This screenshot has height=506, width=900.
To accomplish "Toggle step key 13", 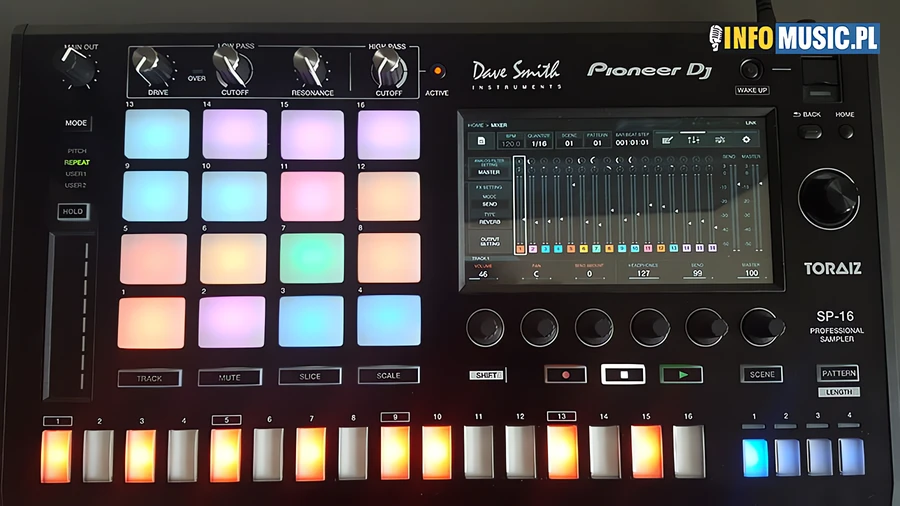I will tap(562, 451).
